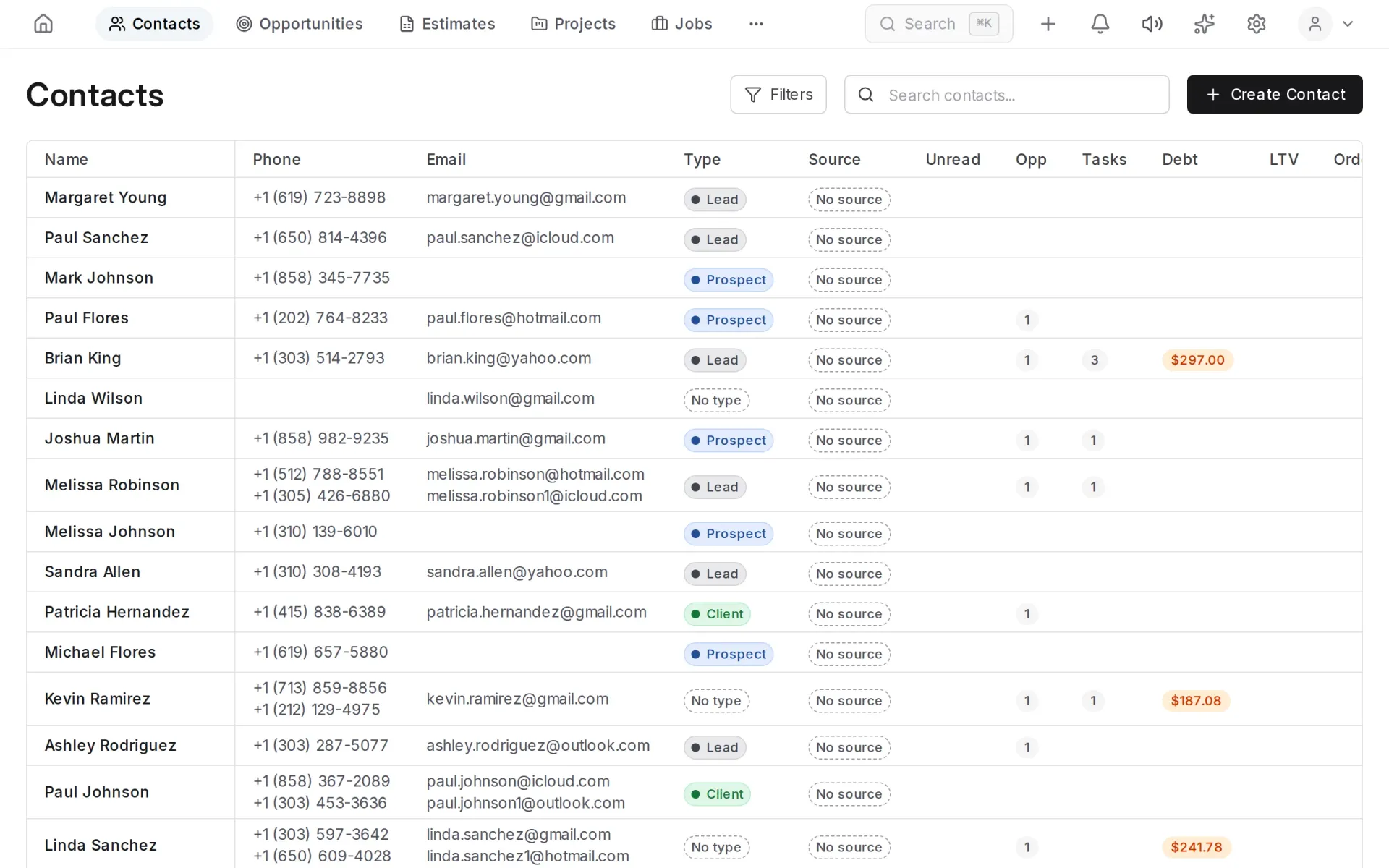Click the global Search box
1389x868 pixels.
click(938, 24)
